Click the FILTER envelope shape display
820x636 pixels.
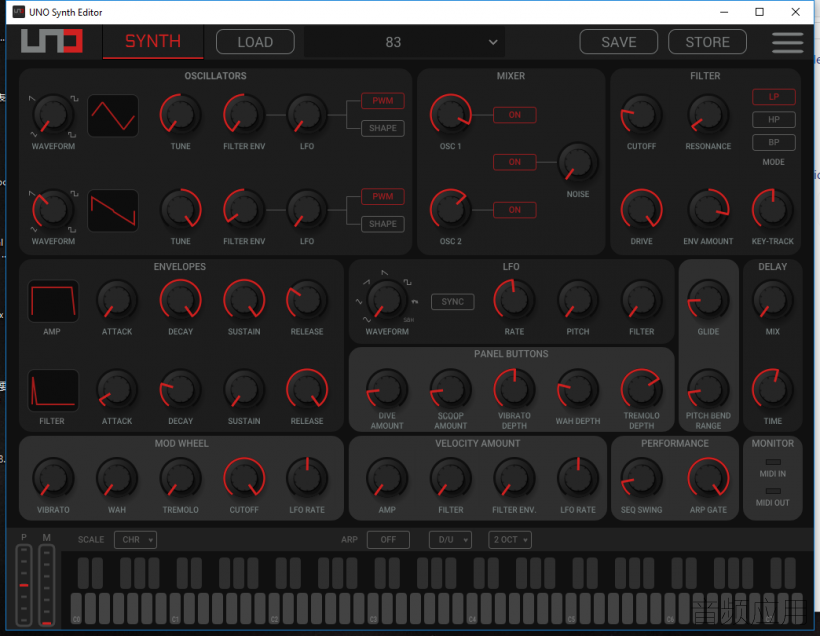53,391
